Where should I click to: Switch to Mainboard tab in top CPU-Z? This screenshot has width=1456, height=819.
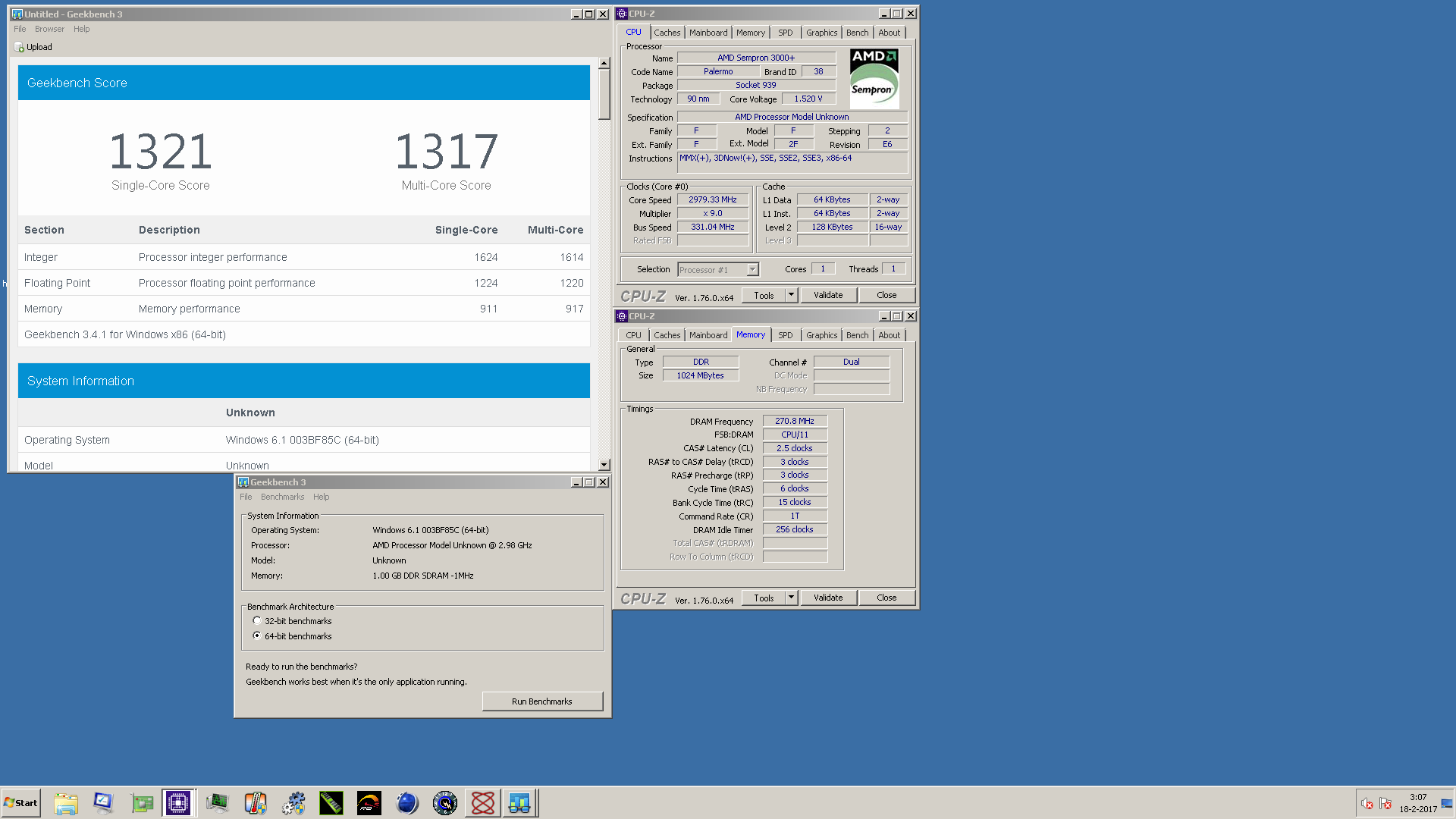[708, 33]
